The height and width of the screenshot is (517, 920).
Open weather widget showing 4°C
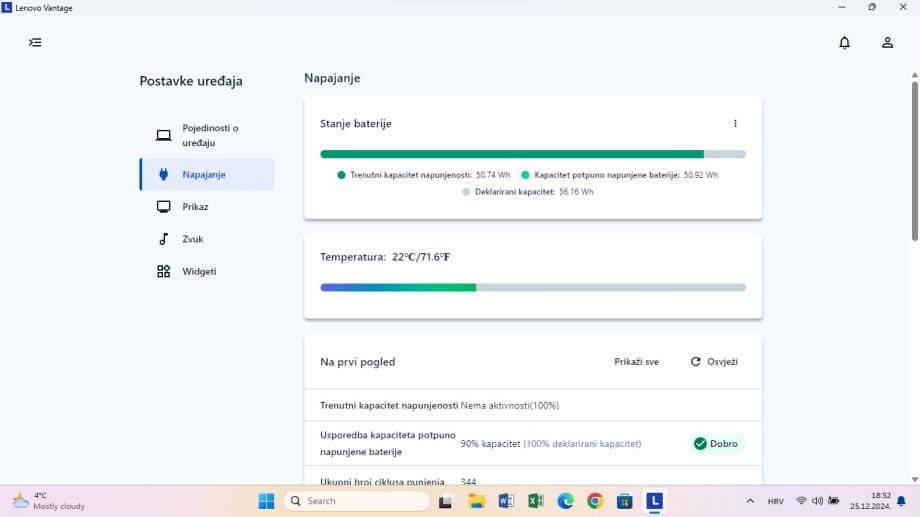49,501
